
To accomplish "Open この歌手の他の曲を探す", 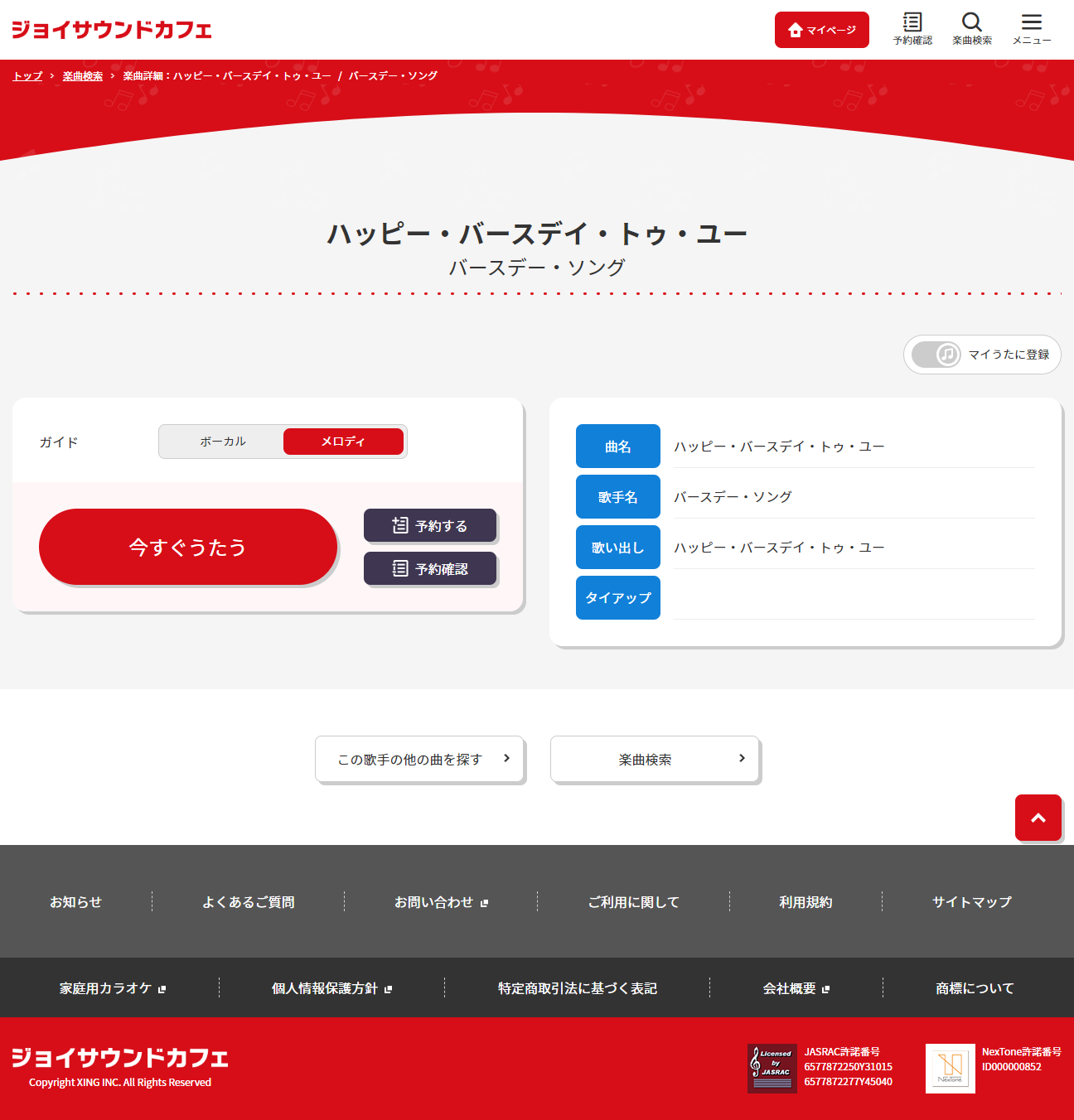I will pos(419,759).
